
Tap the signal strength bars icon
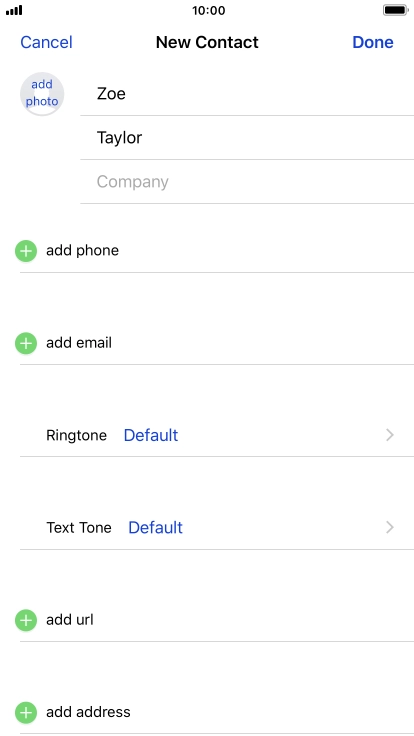[14, 10]
